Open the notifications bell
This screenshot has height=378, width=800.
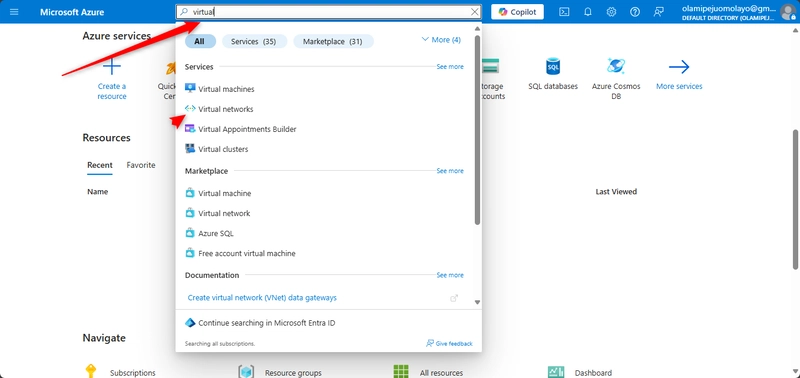[x=587, y=12]
